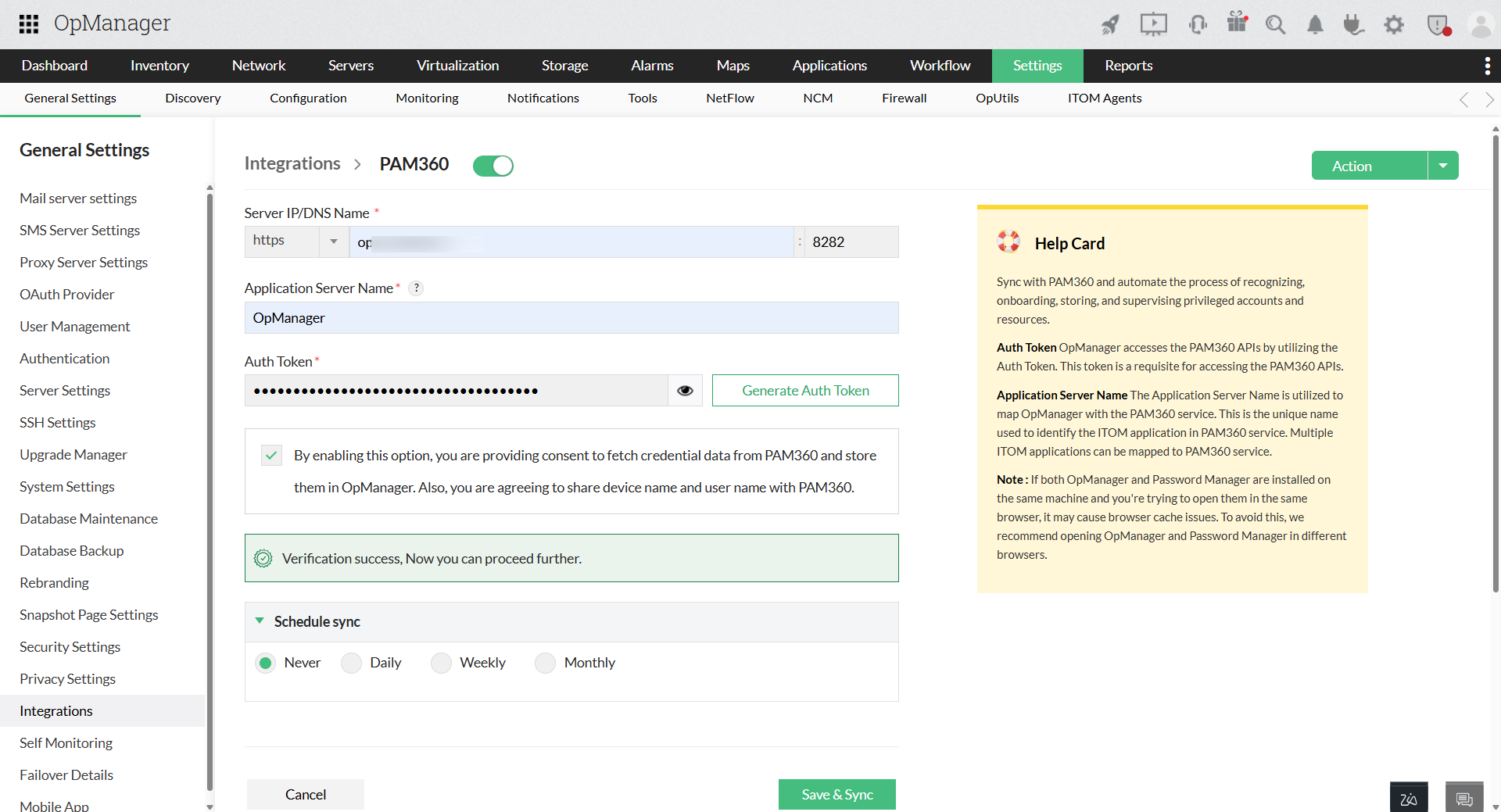Open Database Backup in sidebar

[x=71, y=551]
